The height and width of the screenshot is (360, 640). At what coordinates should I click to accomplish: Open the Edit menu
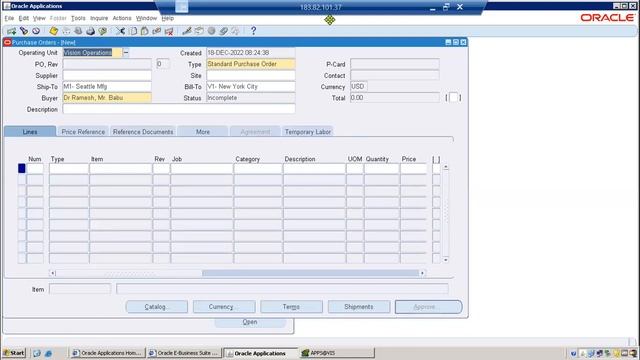[x=24, y=18]
